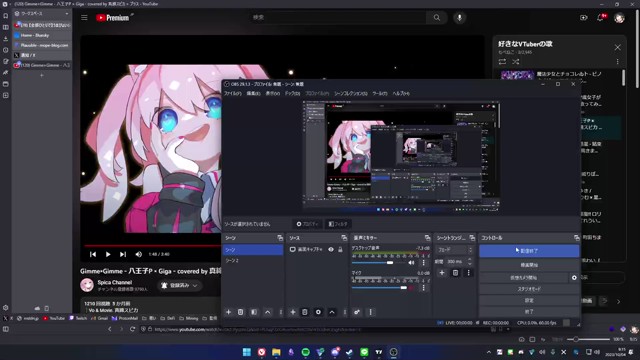This screenshot has width=640, height=360.
Task: Toggle visibility eye of the screen capture source
Action: click(331, 249)
